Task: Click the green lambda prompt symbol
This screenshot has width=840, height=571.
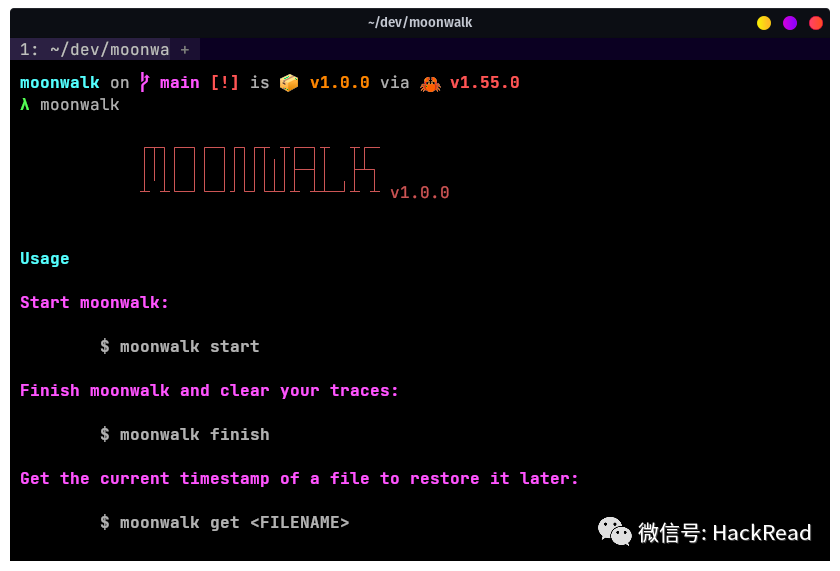Action: point(25,104)
